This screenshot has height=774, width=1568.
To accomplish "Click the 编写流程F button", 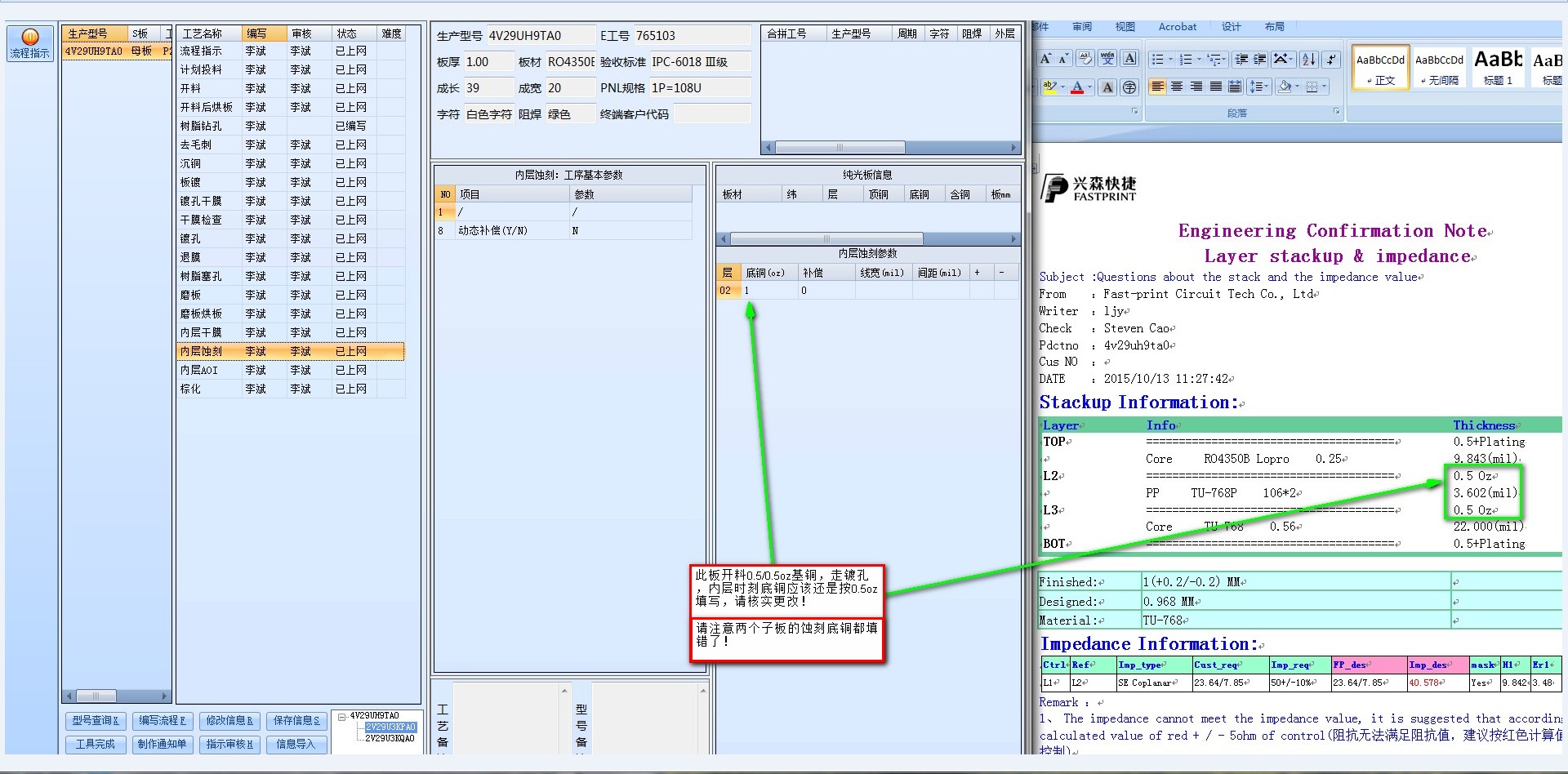I will tap(163, 721).
